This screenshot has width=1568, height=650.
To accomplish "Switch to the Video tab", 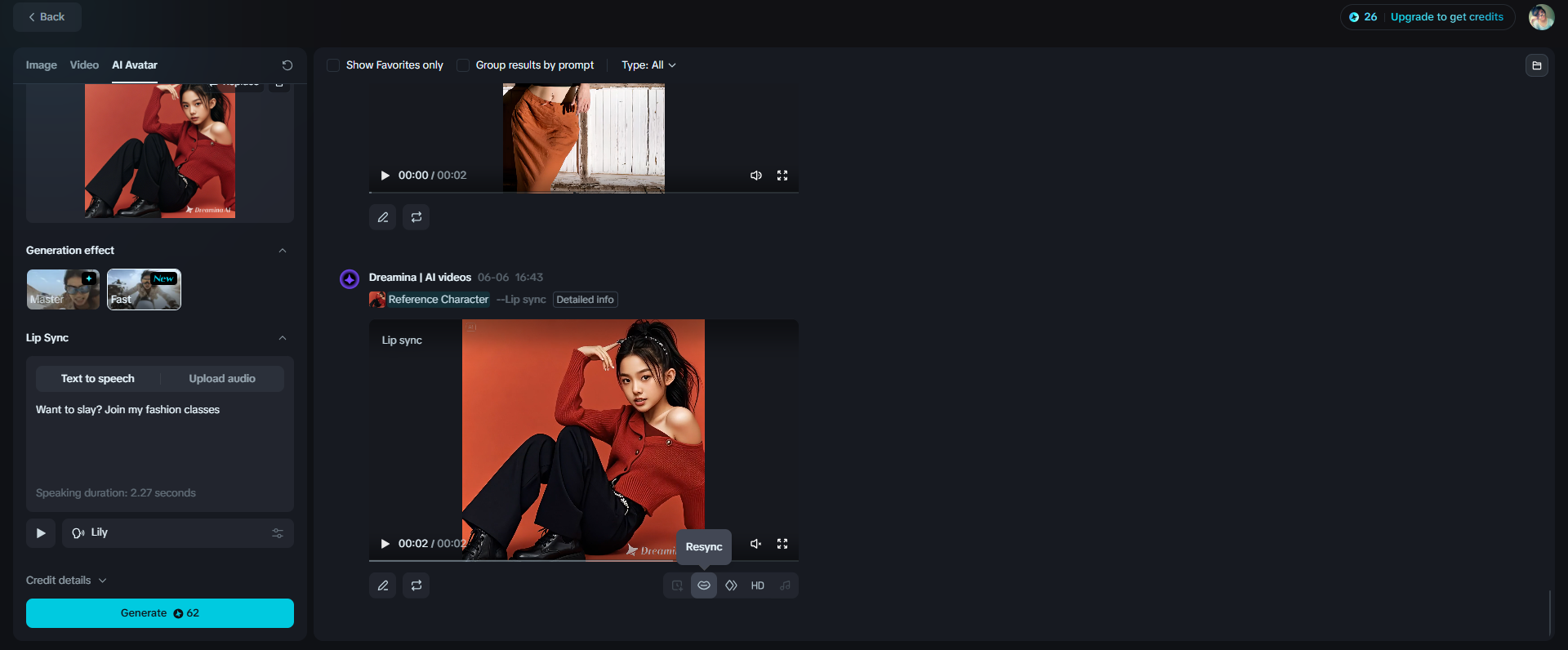I will 84,65.
